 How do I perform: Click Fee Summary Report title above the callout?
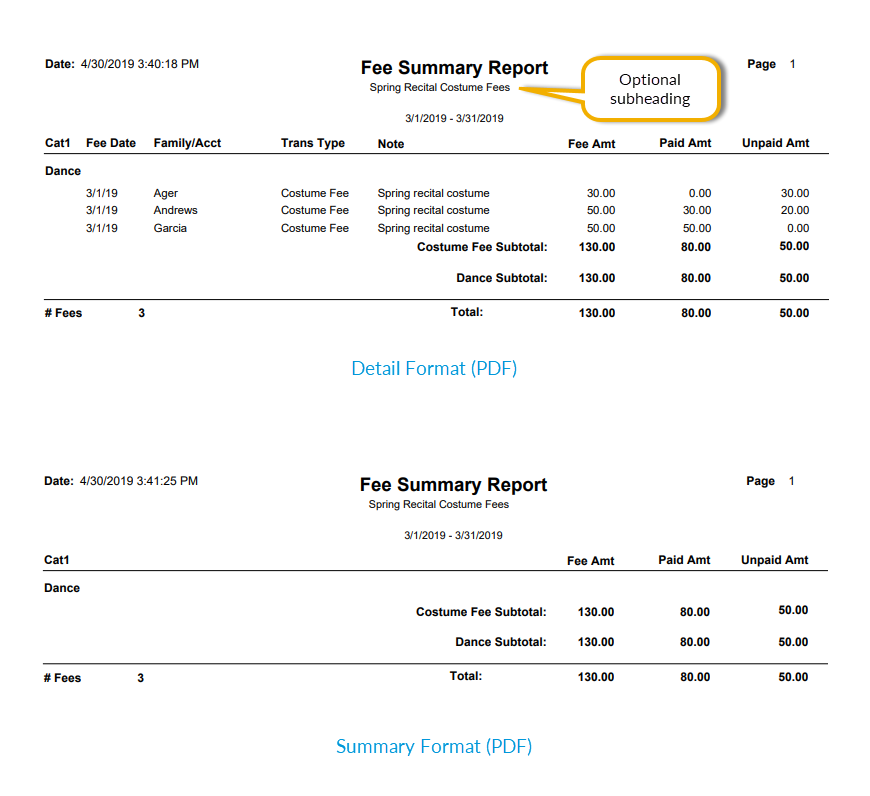pyautogui.click(x=454, y=68)
